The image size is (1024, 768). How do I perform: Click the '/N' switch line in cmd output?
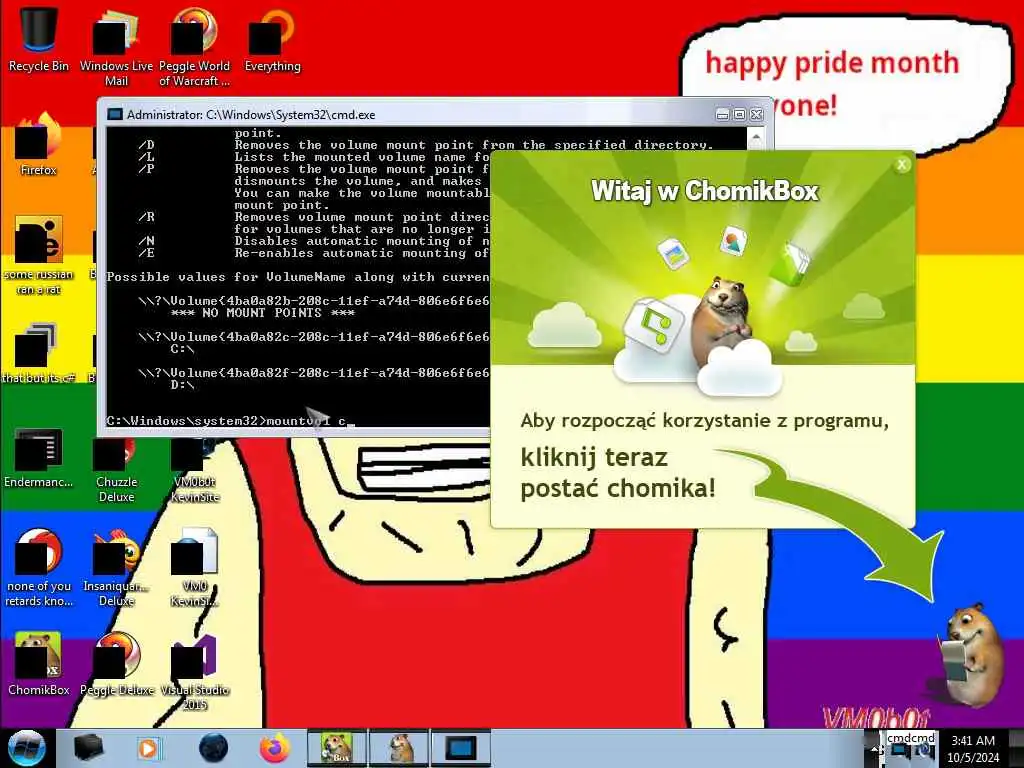[x=313, y=241]
